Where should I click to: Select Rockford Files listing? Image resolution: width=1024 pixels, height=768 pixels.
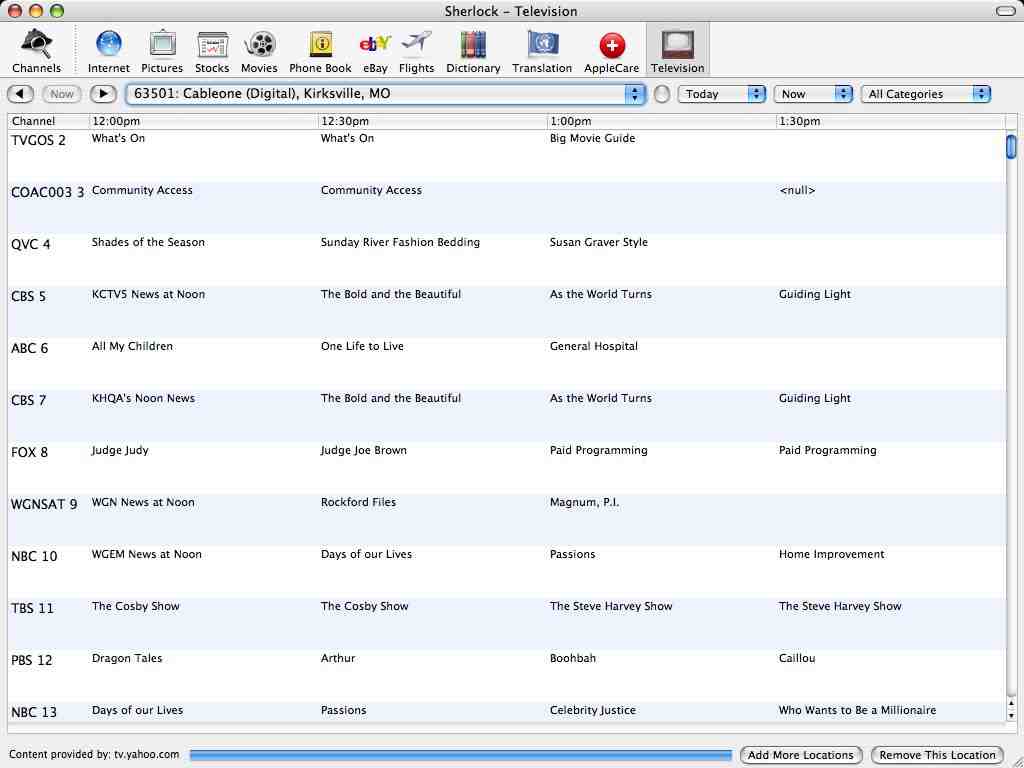(359, 502)
